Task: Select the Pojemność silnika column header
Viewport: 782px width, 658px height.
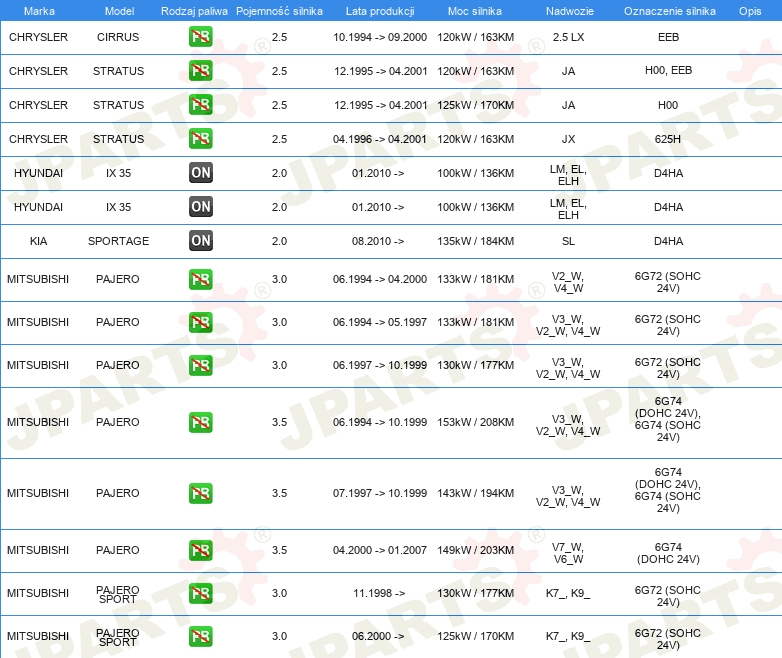Action: coord(279,11)
